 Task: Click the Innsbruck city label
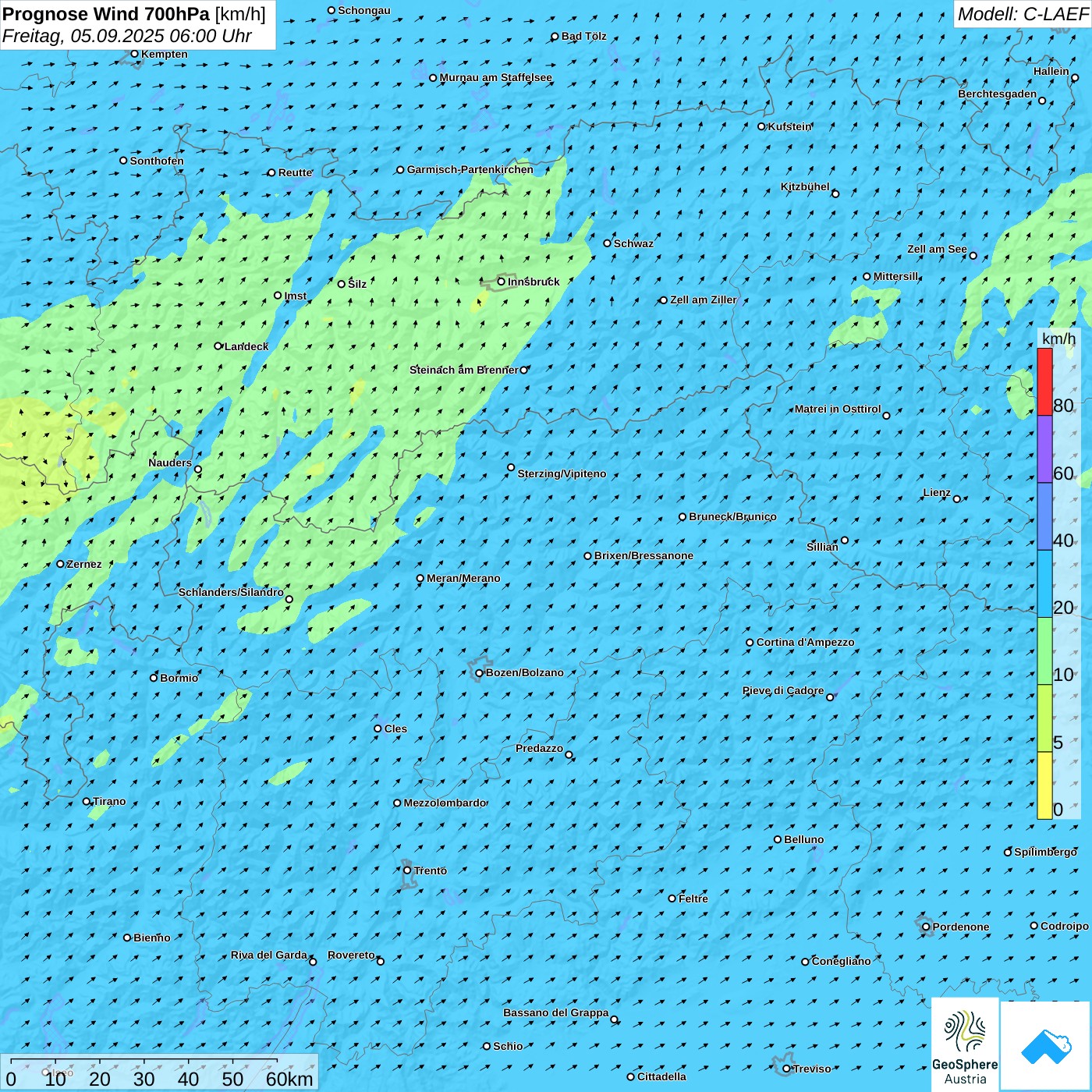coord(534,282)
